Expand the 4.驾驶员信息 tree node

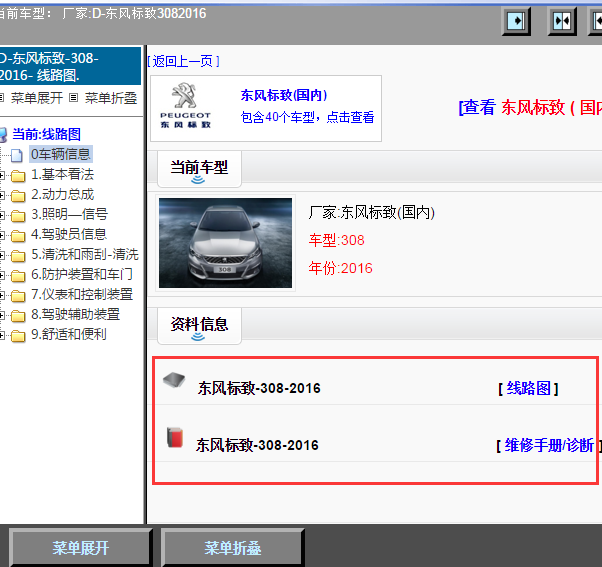[x=2, y=235]
